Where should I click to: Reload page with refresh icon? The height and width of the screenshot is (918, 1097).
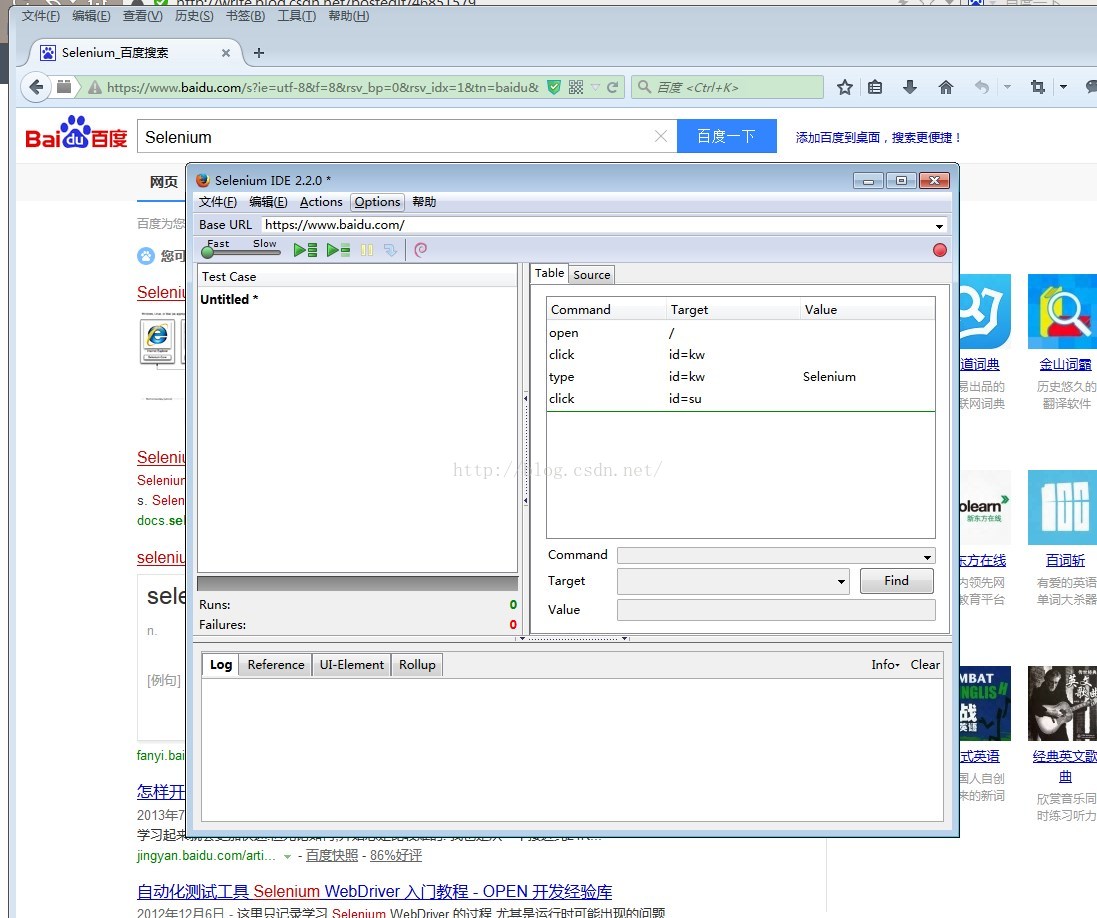pos(612,87)
